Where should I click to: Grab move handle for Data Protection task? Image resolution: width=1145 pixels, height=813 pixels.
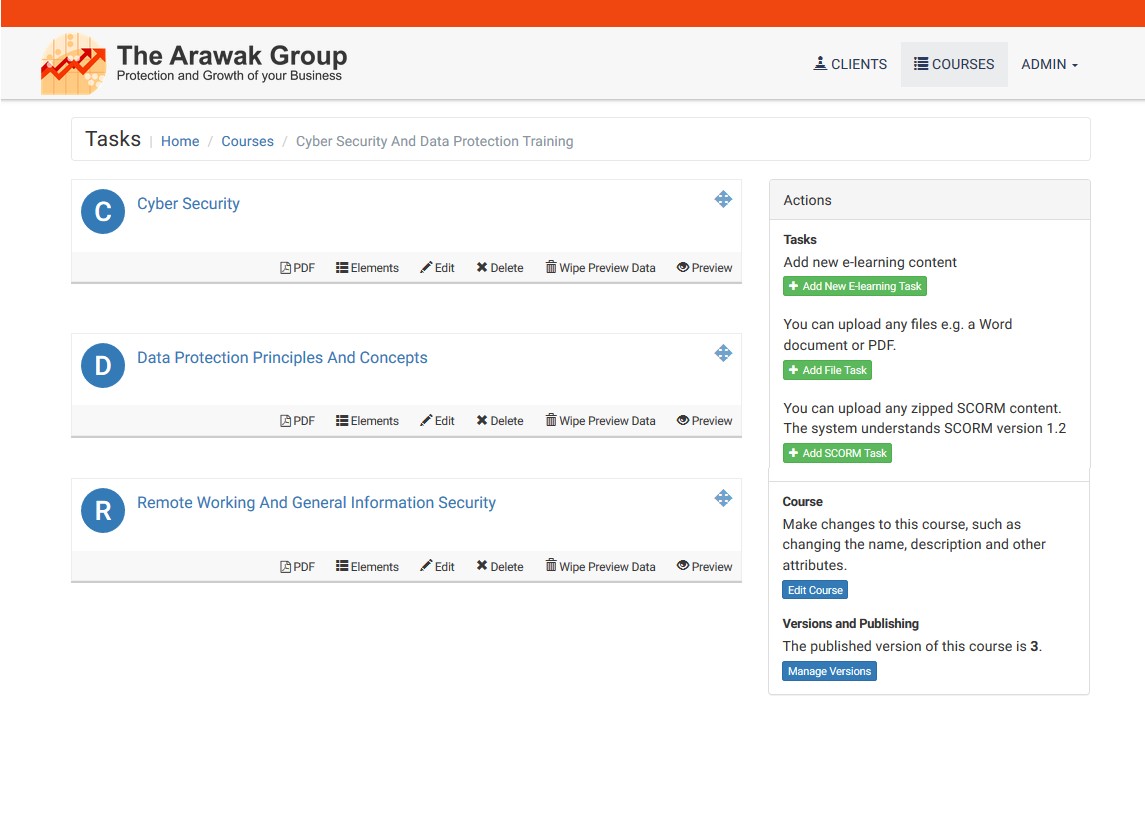[x=723, y=354]
